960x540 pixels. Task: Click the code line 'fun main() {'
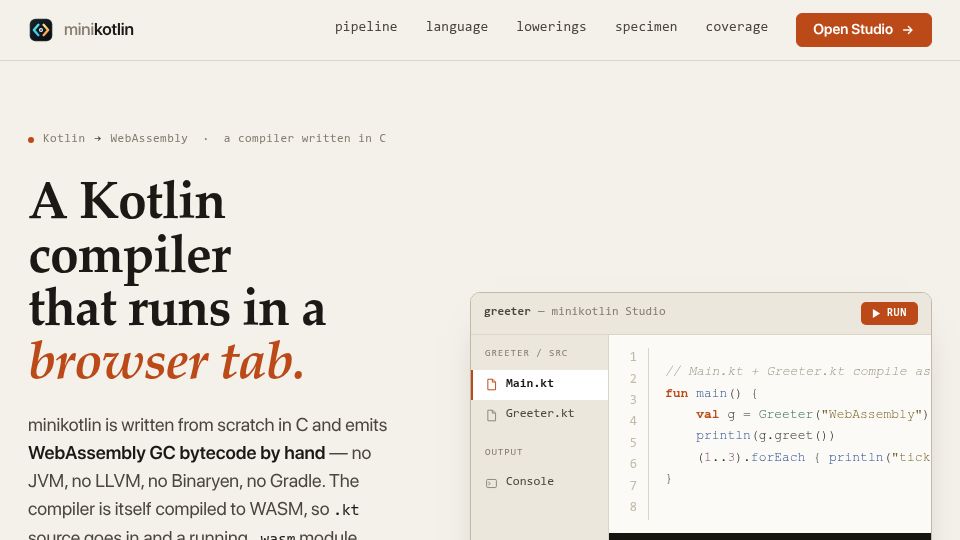[x=711, y=393]
